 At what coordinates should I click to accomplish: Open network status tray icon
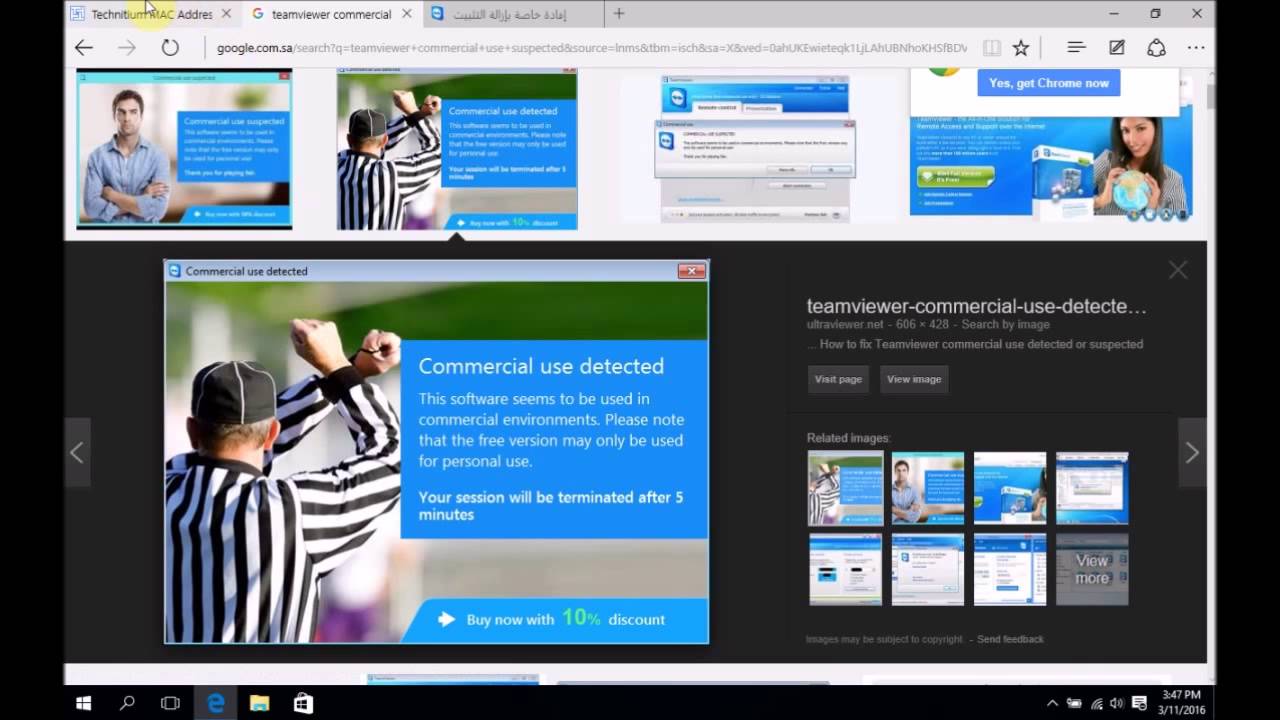pyautogui.click(x=1097, y=703)
